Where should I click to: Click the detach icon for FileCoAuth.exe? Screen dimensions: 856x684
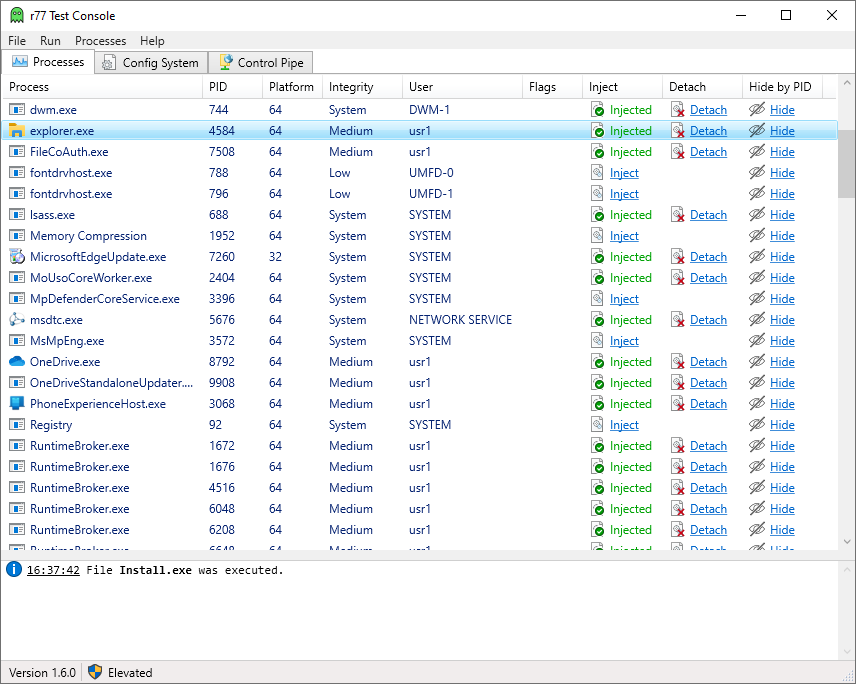pyautogui.click(x=677, y=152)
